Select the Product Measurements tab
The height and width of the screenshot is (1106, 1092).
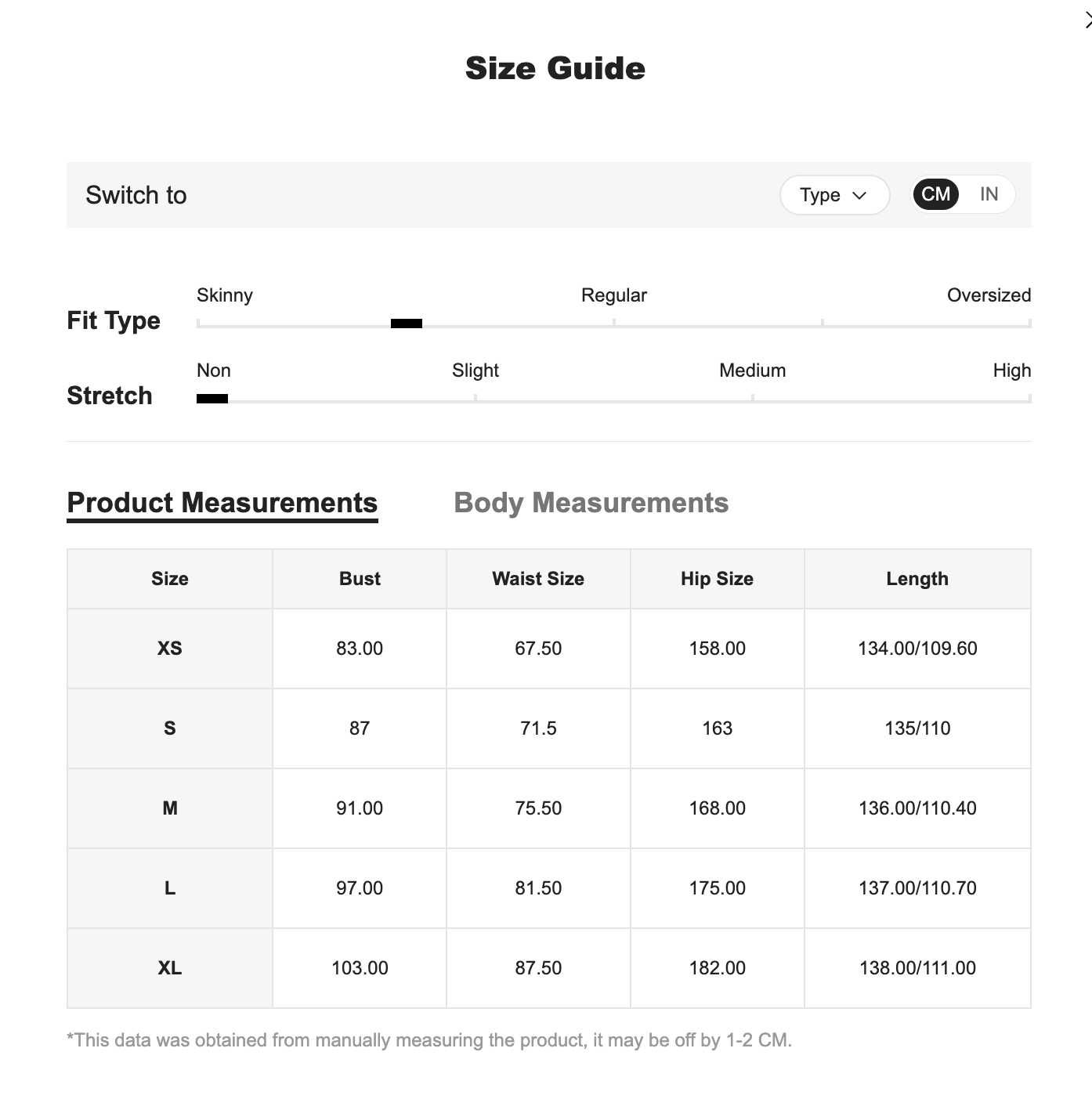pyautogui.click(x=222, y=503)
